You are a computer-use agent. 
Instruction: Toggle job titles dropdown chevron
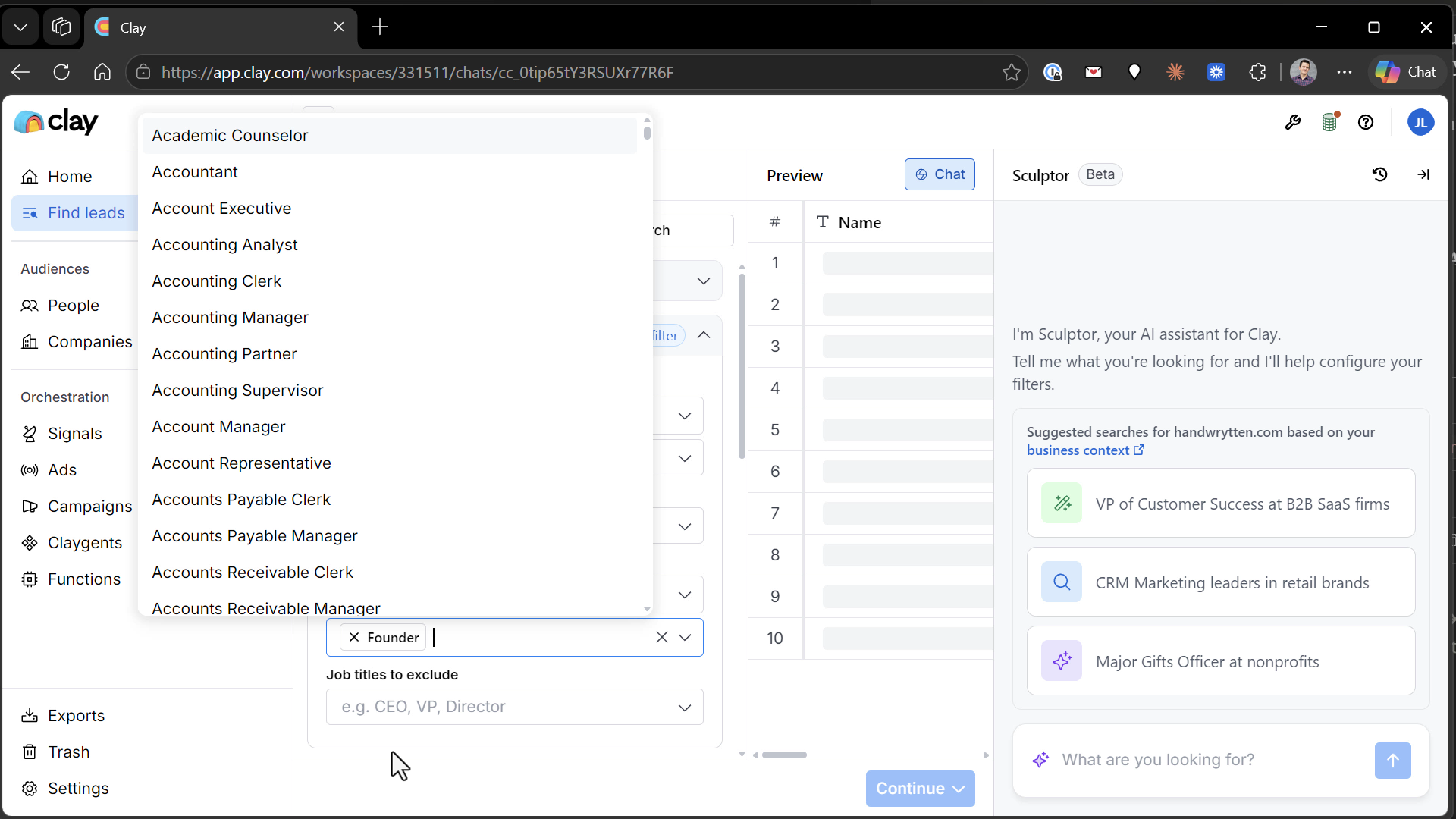tap(685, 637)
